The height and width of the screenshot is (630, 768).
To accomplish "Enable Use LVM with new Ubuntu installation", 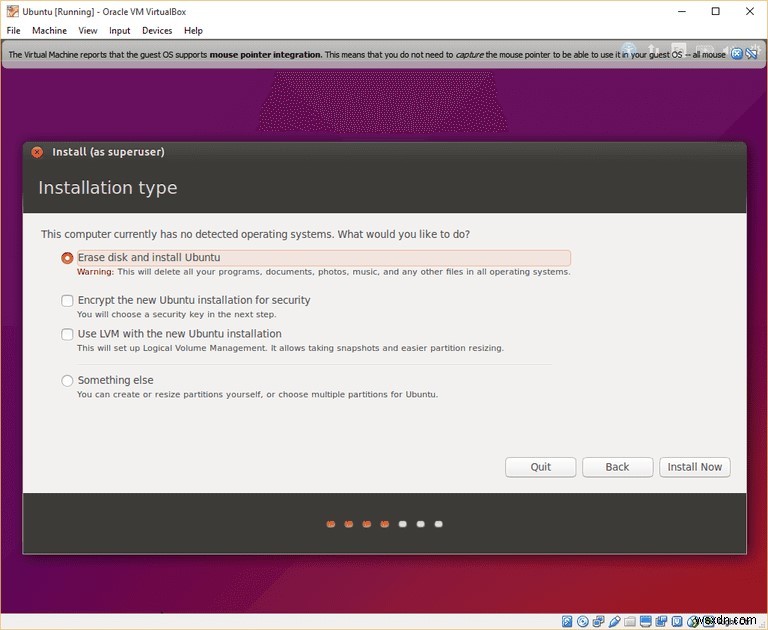I will [x=67, y=334].
